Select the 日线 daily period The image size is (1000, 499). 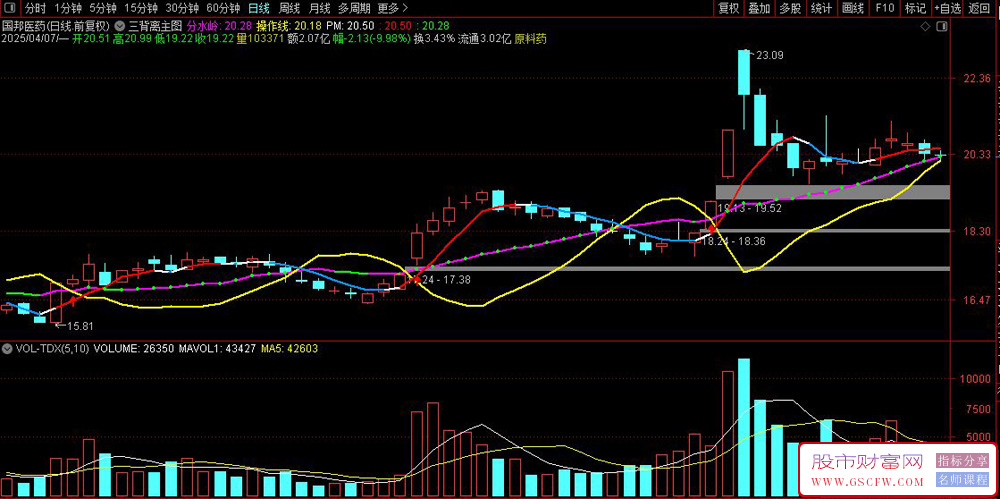point(259,8)
